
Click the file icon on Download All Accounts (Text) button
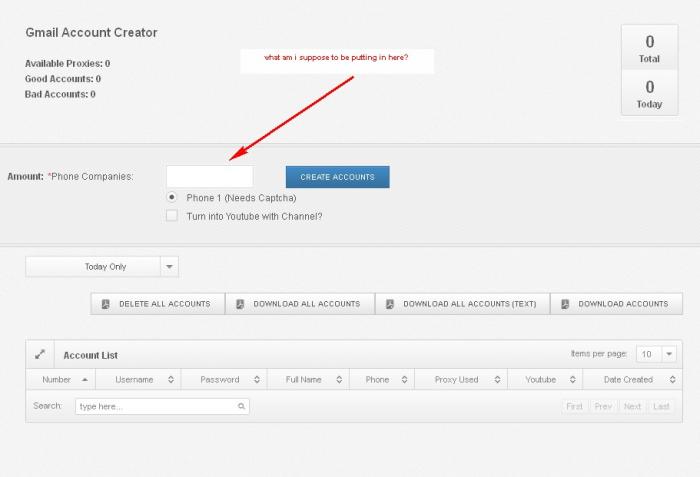[390, 304]
